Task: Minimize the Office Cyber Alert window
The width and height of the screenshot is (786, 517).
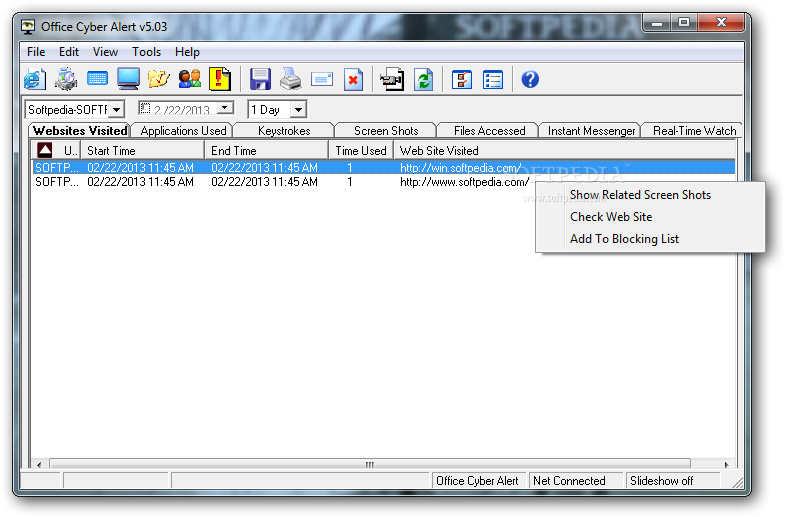Action: (658, 23)
